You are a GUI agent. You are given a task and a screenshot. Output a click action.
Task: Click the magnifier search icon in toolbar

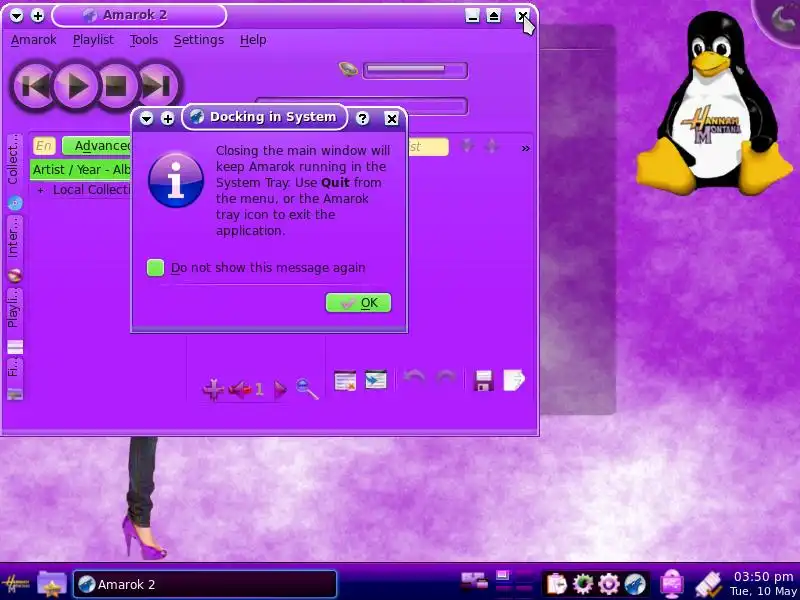pyautogui.click(x=306, y=389)
